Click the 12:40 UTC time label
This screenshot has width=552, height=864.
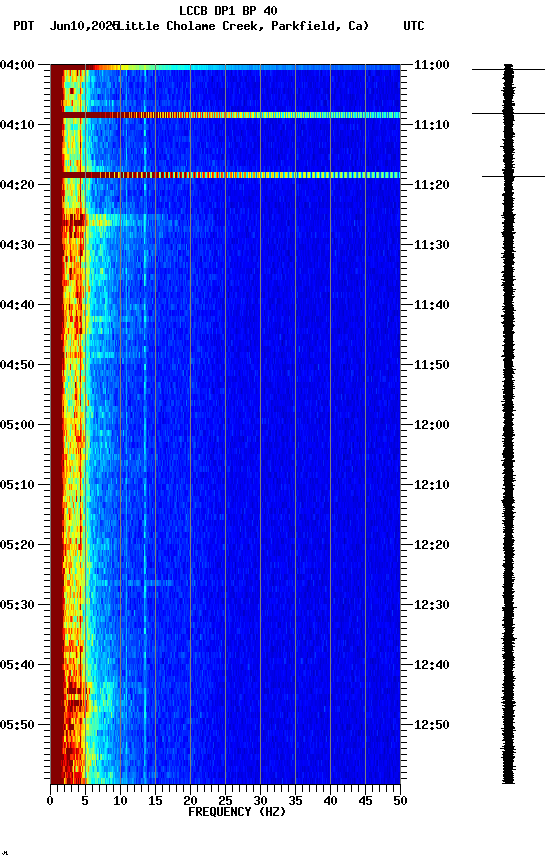coord(431,665)
